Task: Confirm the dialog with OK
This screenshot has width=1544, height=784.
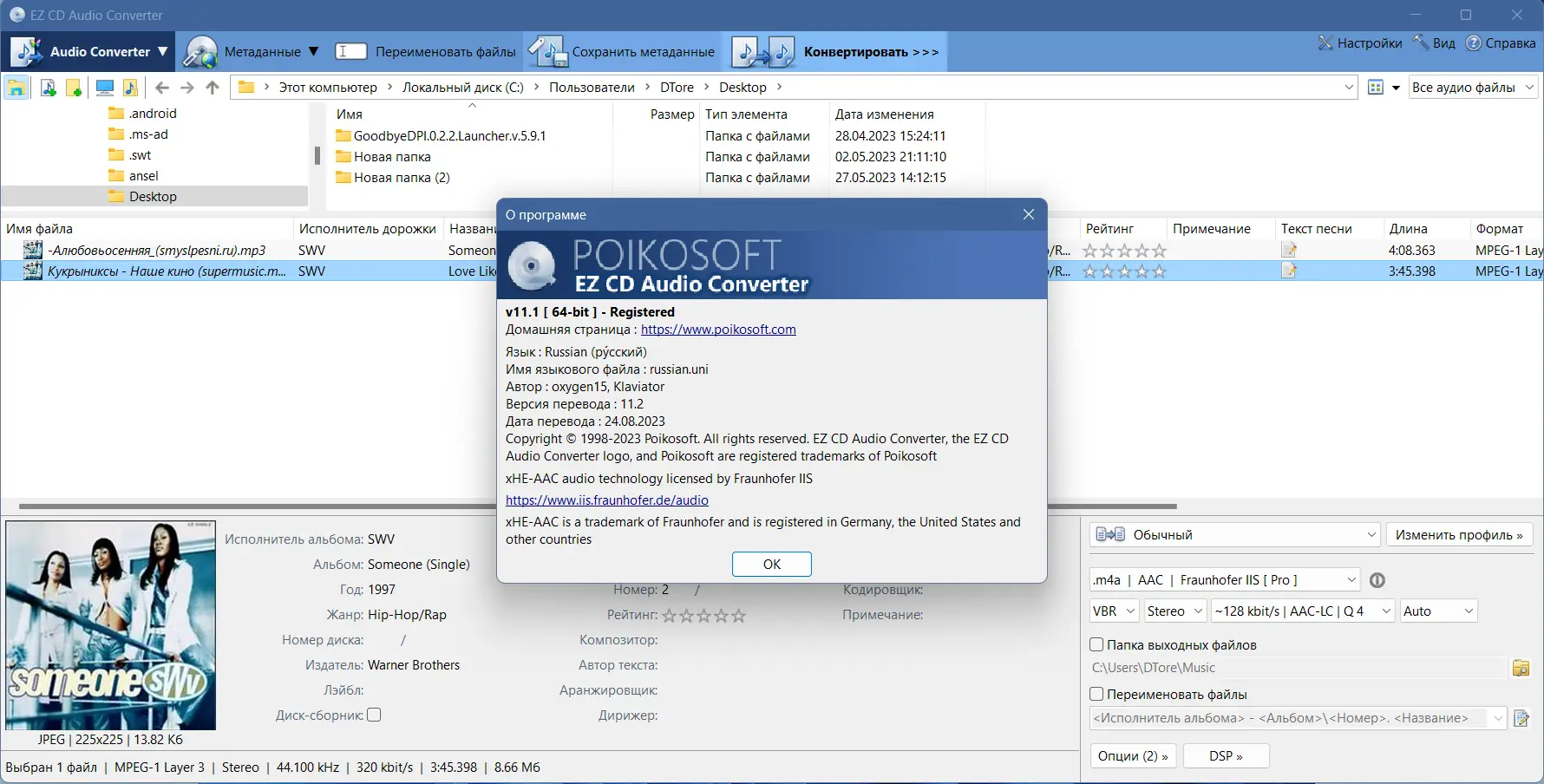Action: tap(772, 564)
